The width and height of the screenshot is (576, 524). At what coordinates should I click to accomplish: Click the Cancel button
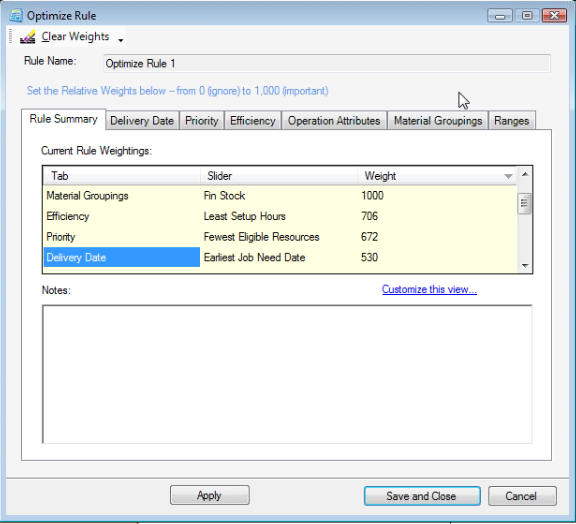click(522, 496)
